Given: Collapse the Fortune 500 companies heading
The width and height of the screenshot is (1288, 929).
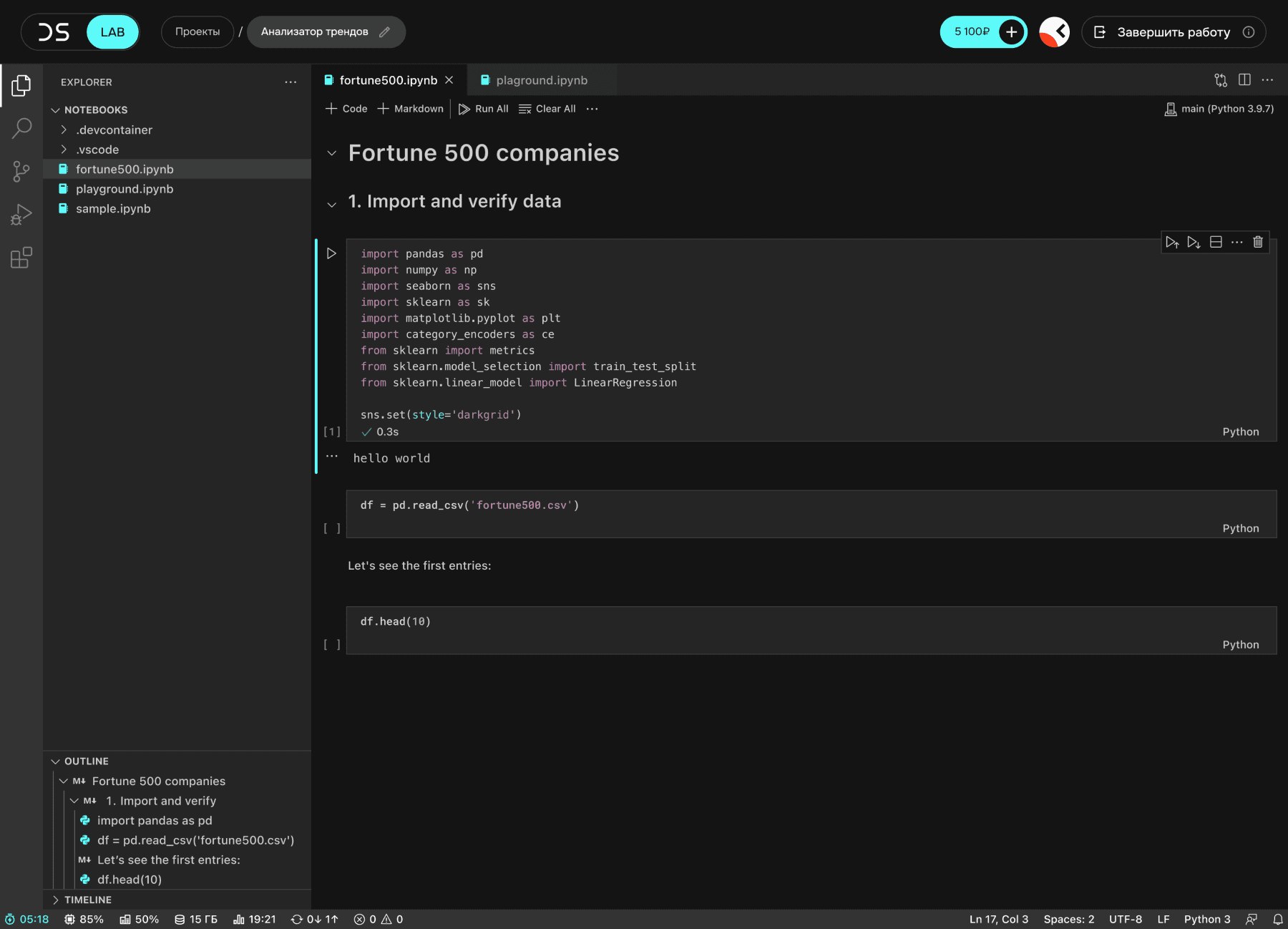Looking at the screenshot, I should click(331, 153).
